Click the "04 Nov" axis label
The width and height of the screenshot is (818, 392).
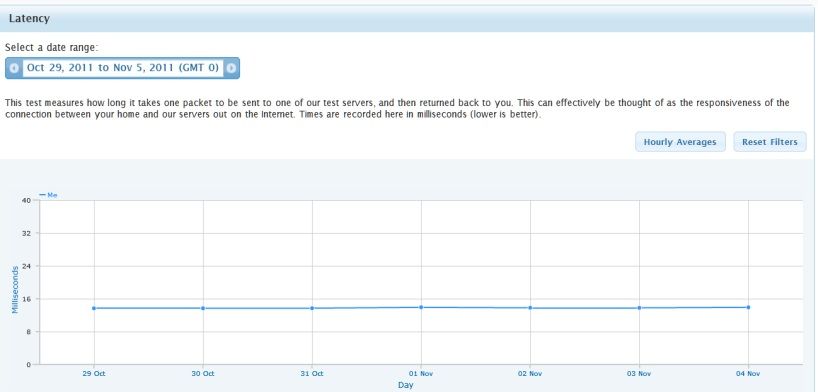(748, 374)
